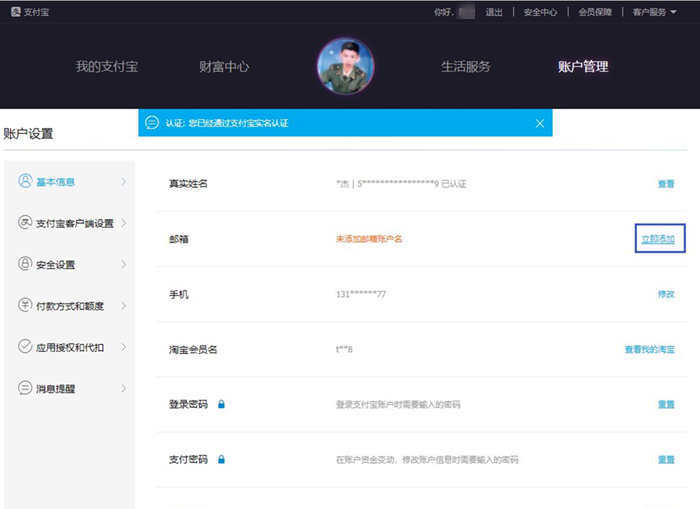Click the masked phone number 131******77

pos(361,294)
